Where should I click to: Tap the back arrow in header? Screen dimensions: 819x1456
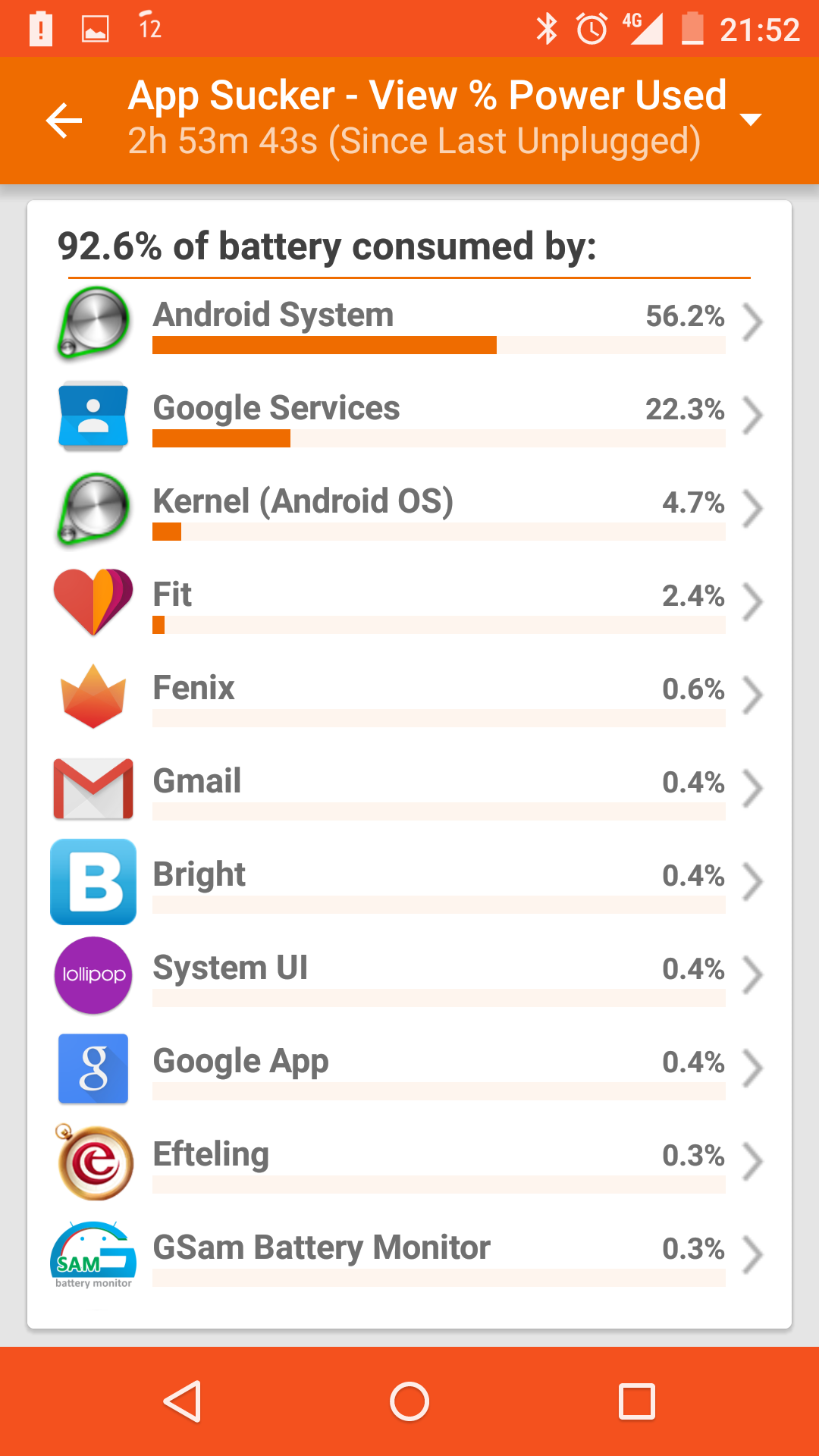click(64, 121)
